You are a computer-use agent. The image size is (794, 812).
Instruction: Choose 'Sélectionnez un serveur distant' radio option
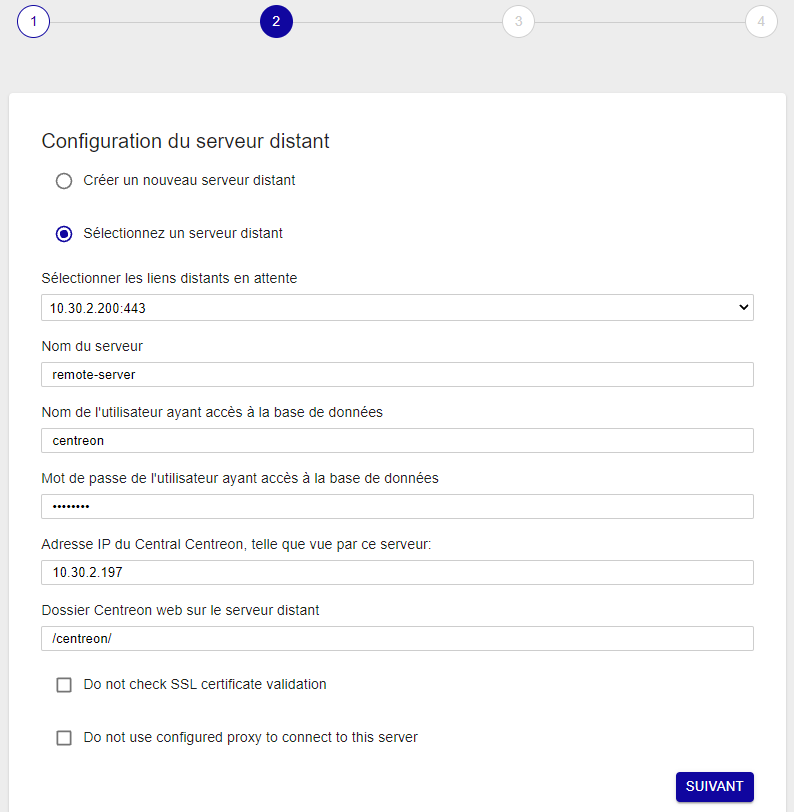(64, 234)
